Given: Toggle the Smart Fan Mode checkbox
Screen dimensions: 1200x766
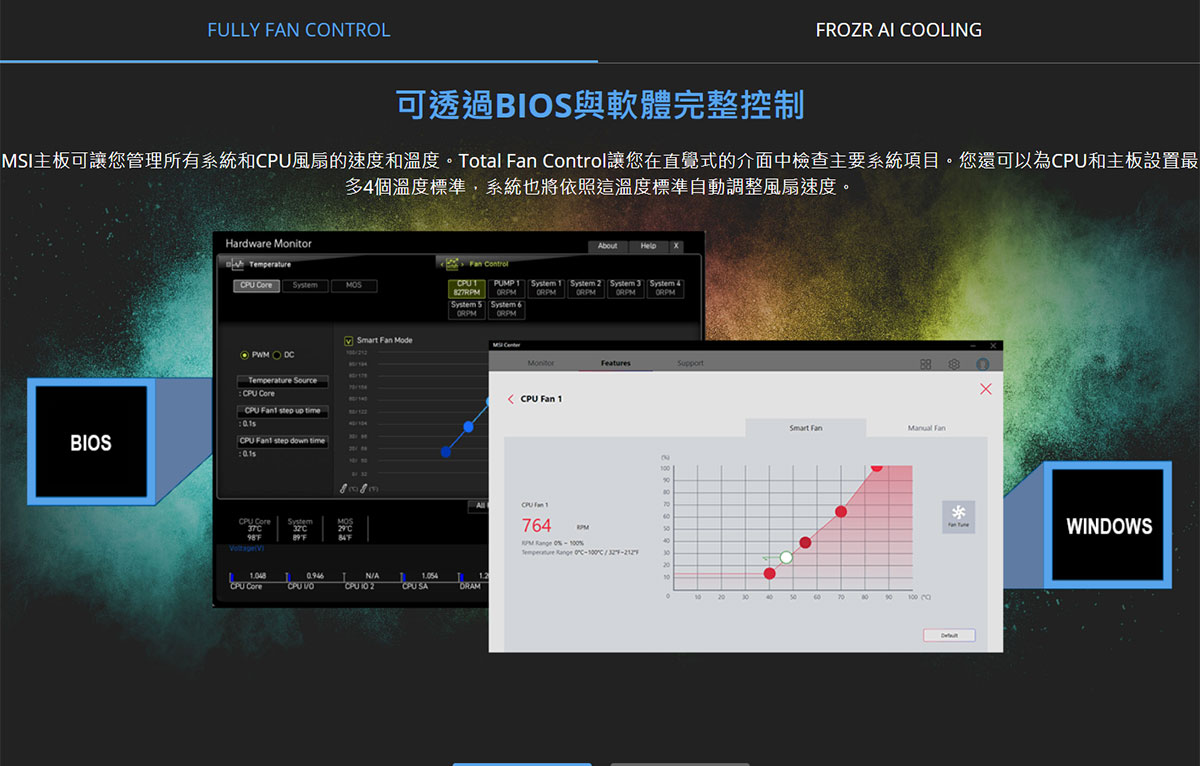Looking at the screenshot, I should coord(348,340).
